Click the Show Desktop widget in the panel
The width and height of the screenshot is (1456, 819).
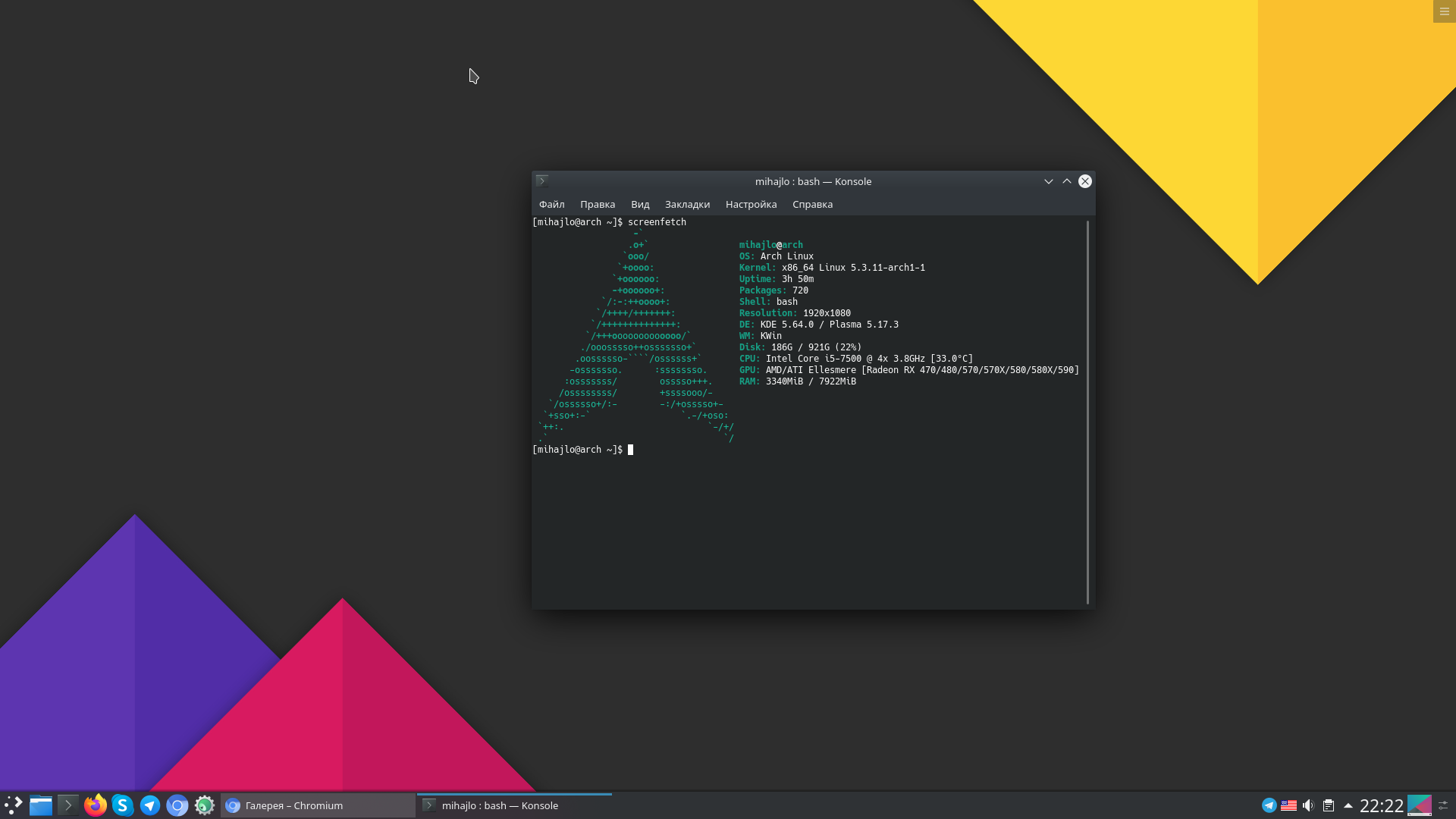tap(1419, 805)
